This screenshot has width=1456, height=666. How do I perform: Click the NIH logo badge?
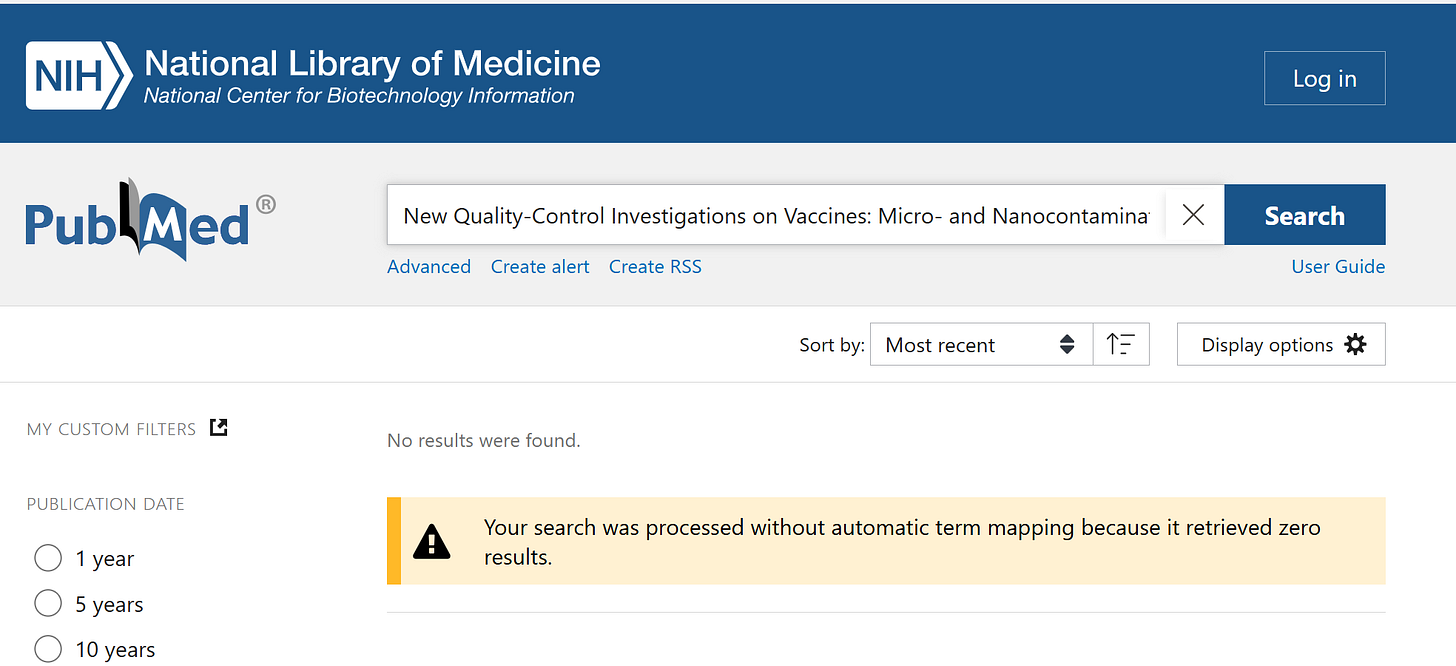(78, 75)
